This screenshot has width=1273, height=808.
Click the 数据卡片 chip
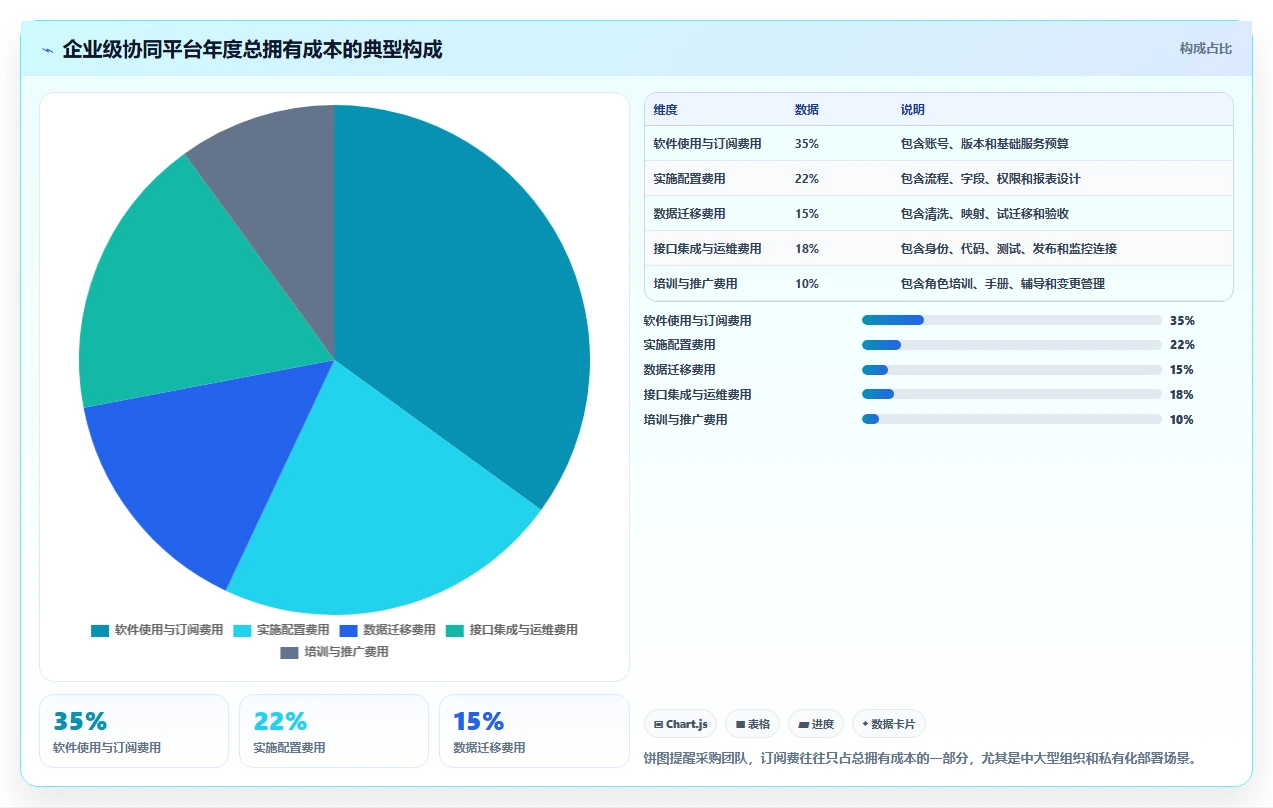(x=889, y=724)
